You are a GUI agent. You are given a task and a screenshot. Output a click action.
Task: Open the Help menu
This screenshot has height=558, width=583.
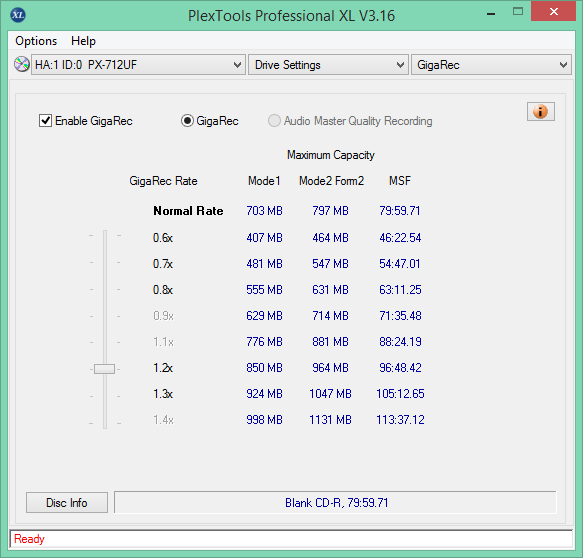pos(83,41)
